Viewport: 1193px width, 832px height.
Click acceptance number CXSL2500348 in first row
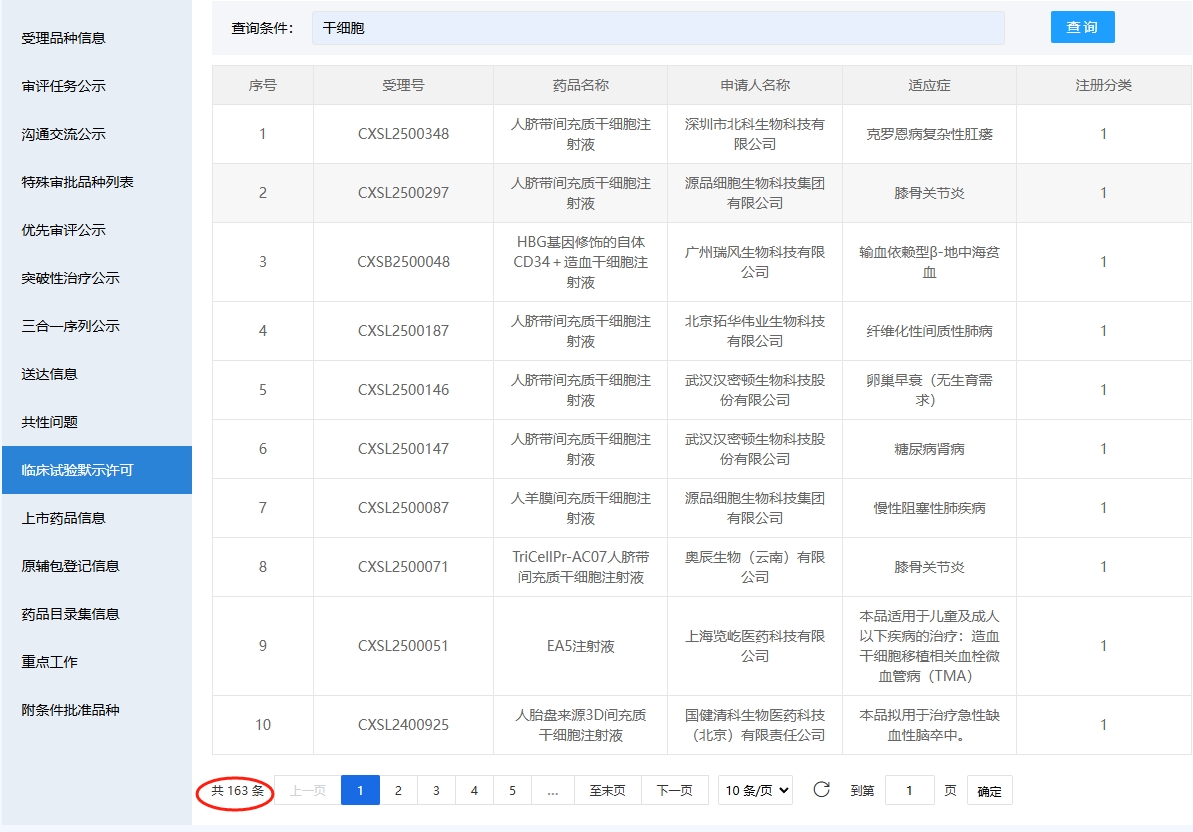click(403, 134)
